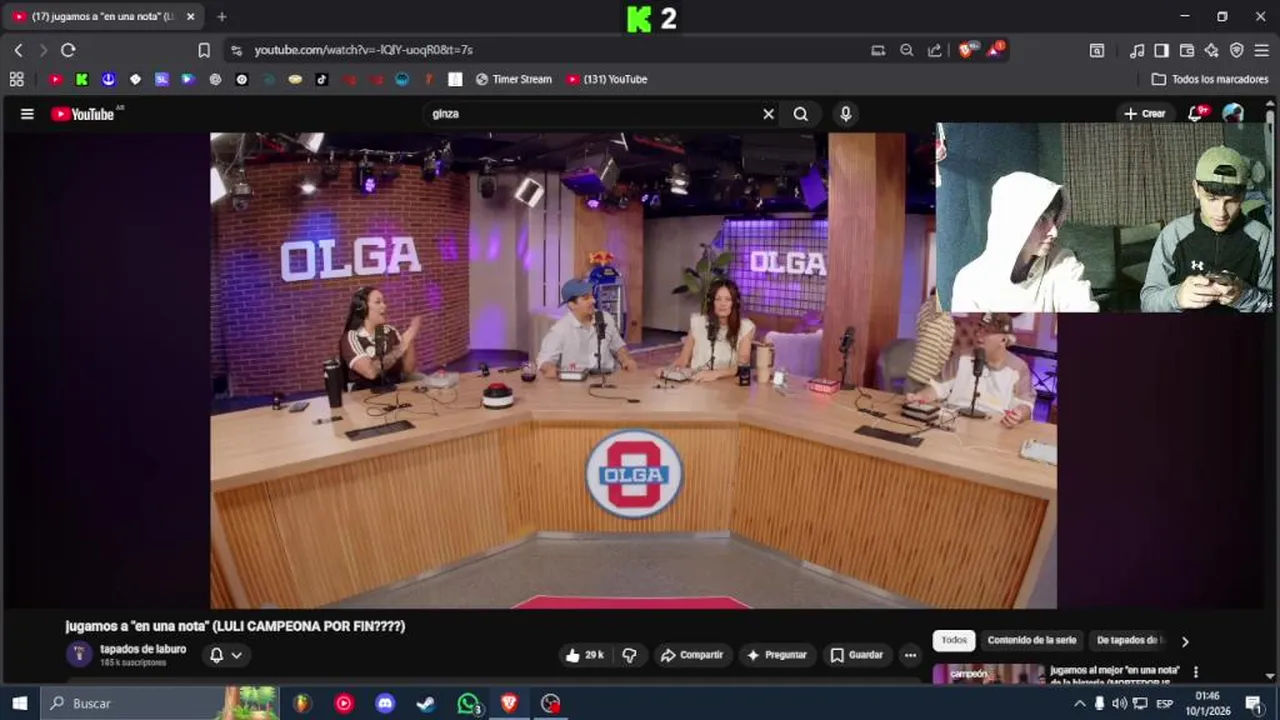Open the recommended video thumbnail 'campeón'
Image resolution: width=1280 pixels, height=720 pixels.
[x=989, y=674]
